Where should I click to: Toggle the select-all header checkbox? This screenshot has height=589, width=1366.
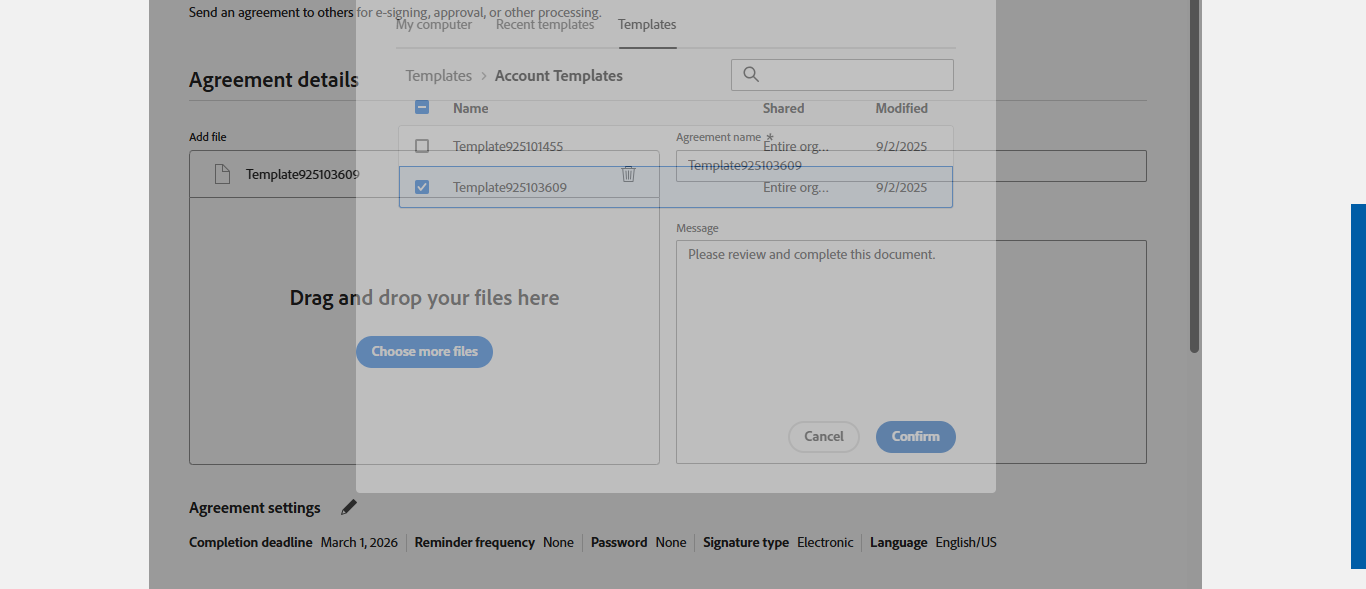[x=422, y=108]
